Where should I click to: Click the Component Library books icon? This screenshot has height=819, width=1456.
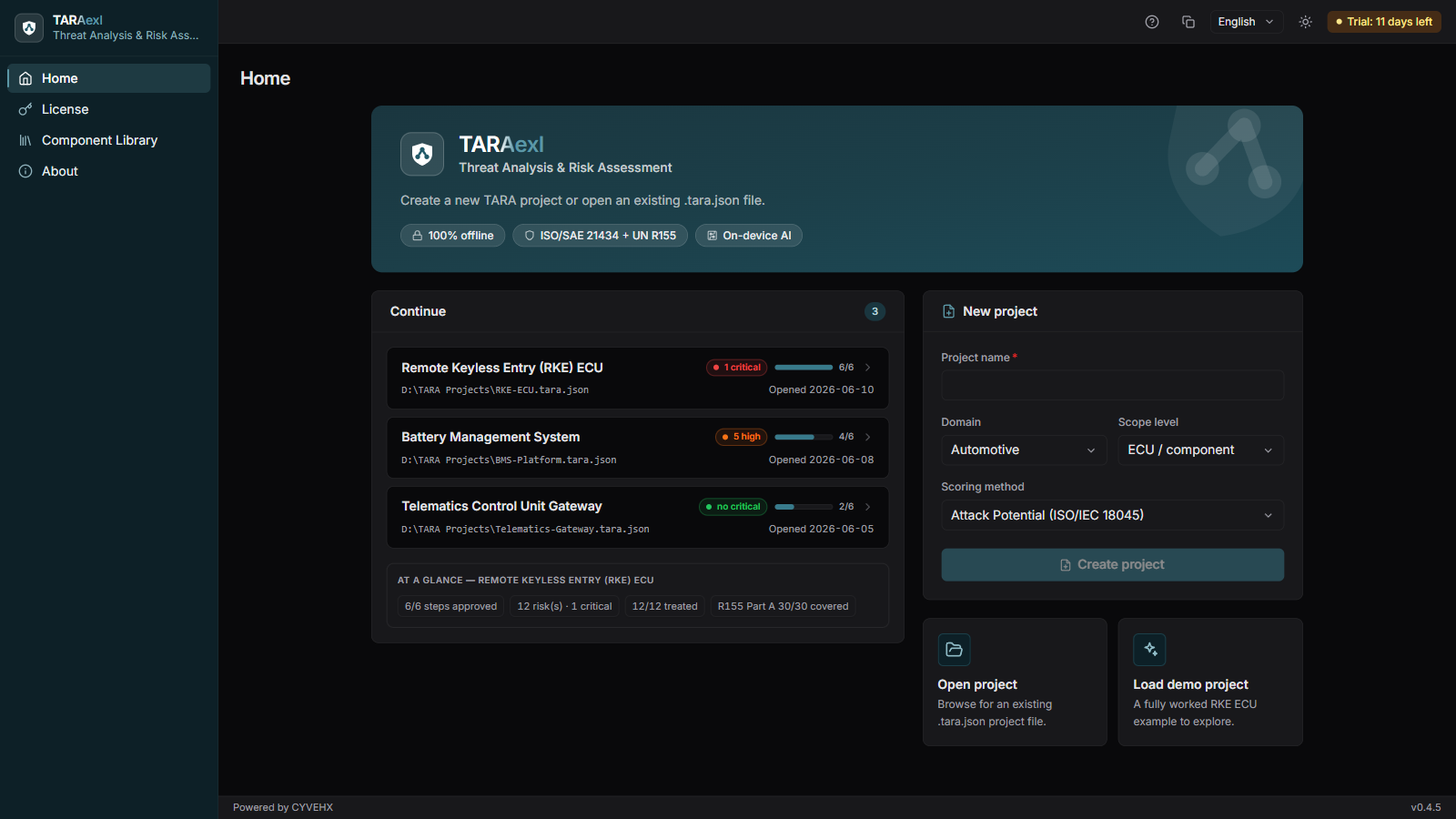point(25,140)
